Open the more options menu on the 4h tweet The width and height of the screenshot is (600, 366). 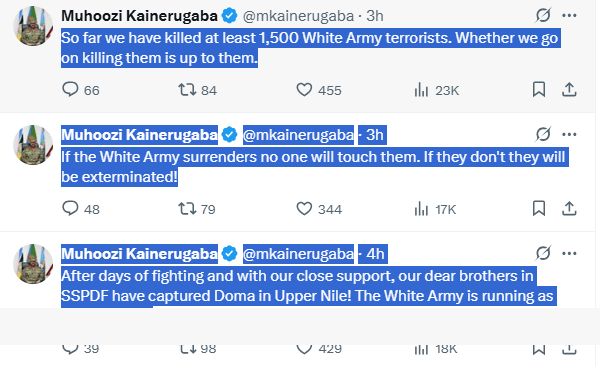click(x=569, y=253)
